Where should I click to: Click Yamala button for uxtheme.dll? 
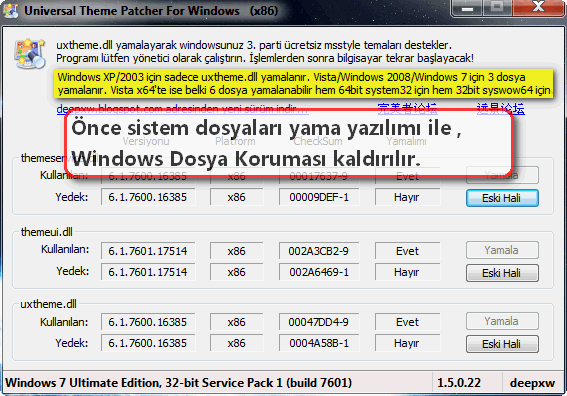[502, 321]
